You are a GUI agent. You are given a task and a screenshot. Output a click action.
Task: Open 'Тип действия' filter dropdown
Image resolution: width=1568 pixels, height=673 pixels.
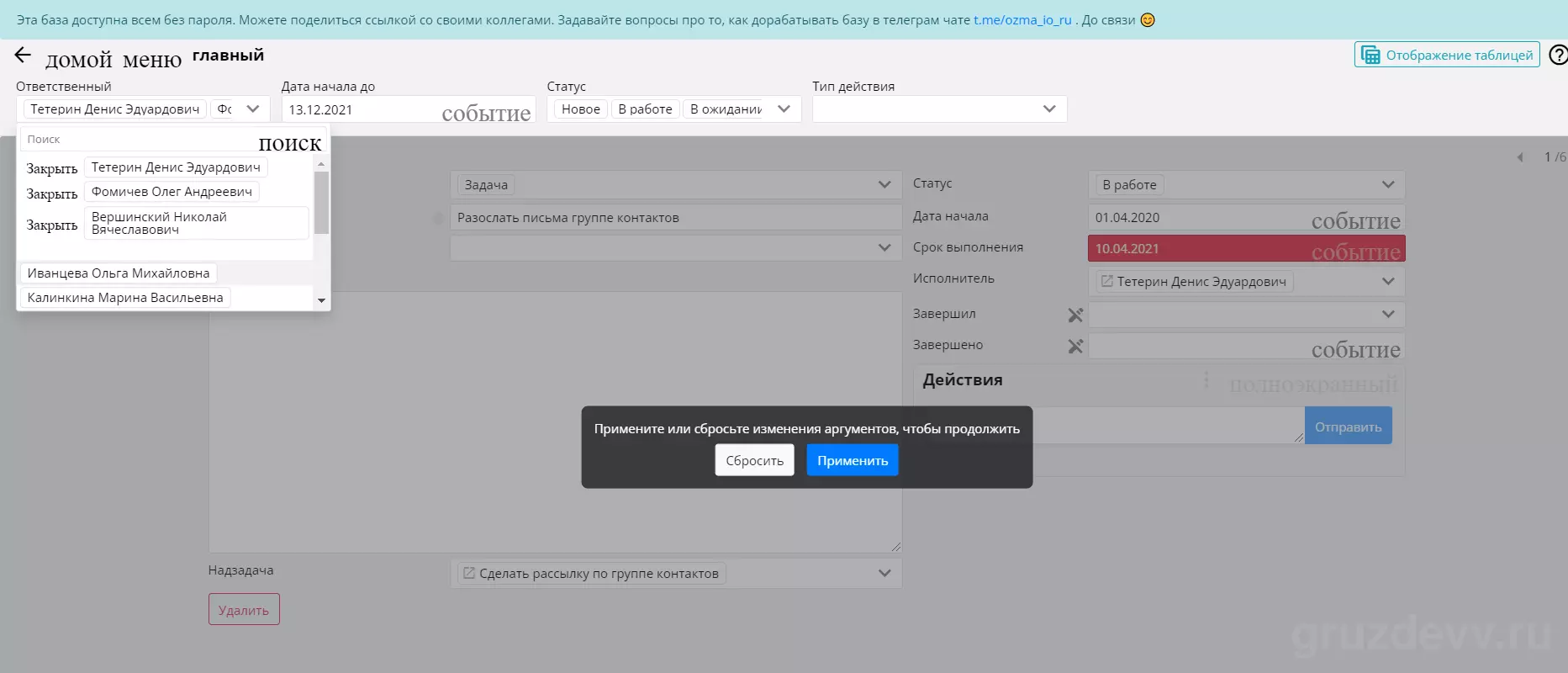coord(940,109)
